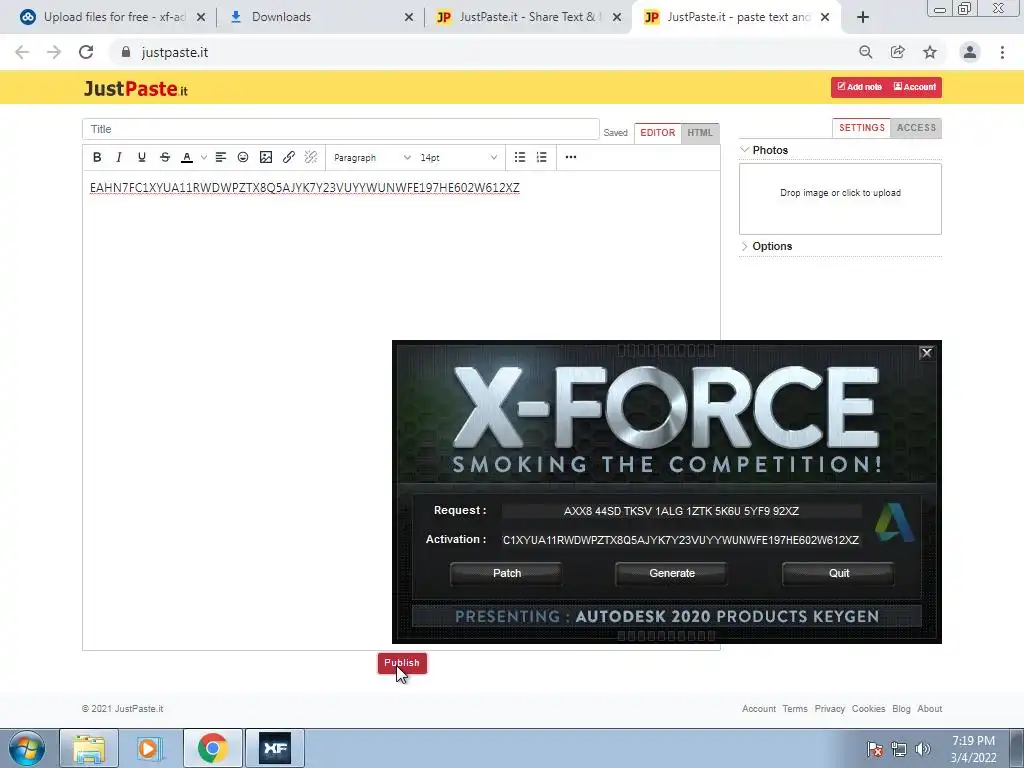Click the Chrome taskbar icon
Screen dimensions: 1024x768
click(x=212, y=748)
